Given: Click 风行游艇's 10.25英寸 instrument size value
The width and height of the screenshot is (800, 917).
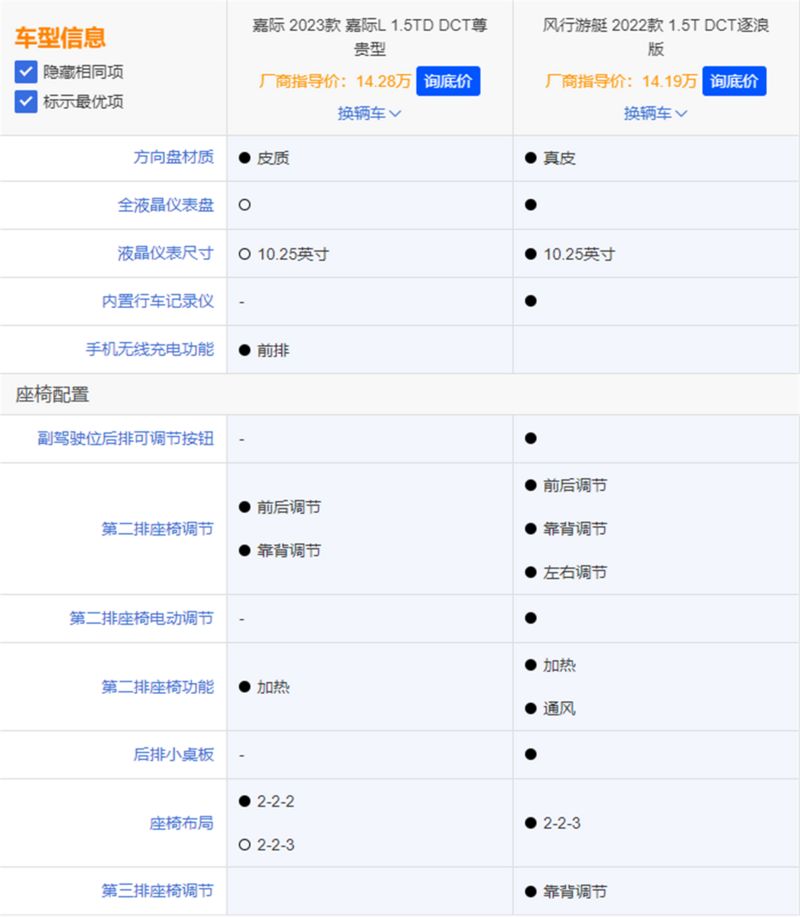Looking at the screenshot, I should [580, 254].
